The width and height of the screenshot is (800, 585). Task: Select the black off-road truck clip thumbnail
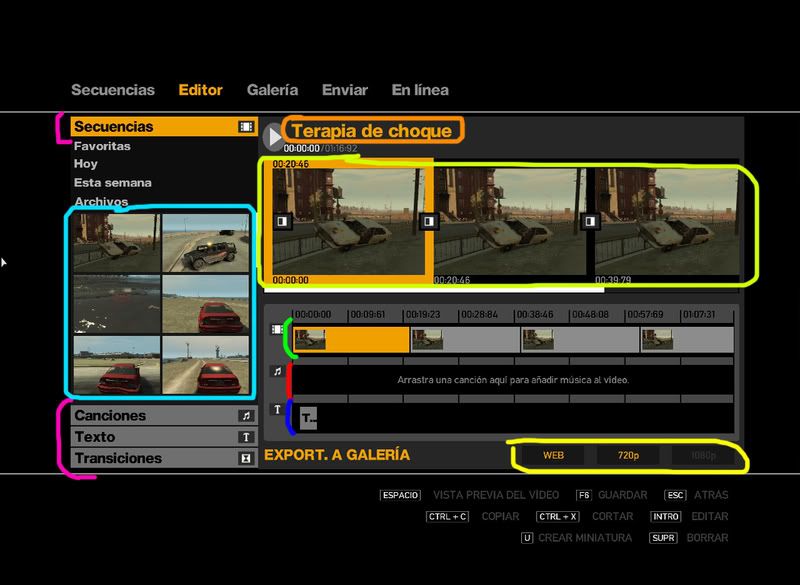click(x=206, y=242)
